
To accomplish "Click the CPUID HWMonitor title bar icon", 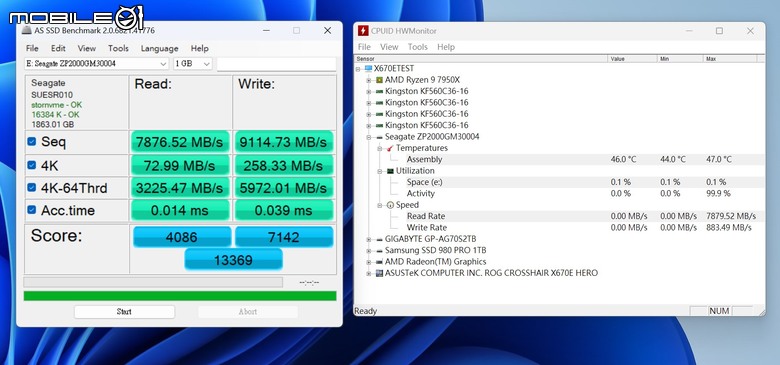I will coord(363,31).
